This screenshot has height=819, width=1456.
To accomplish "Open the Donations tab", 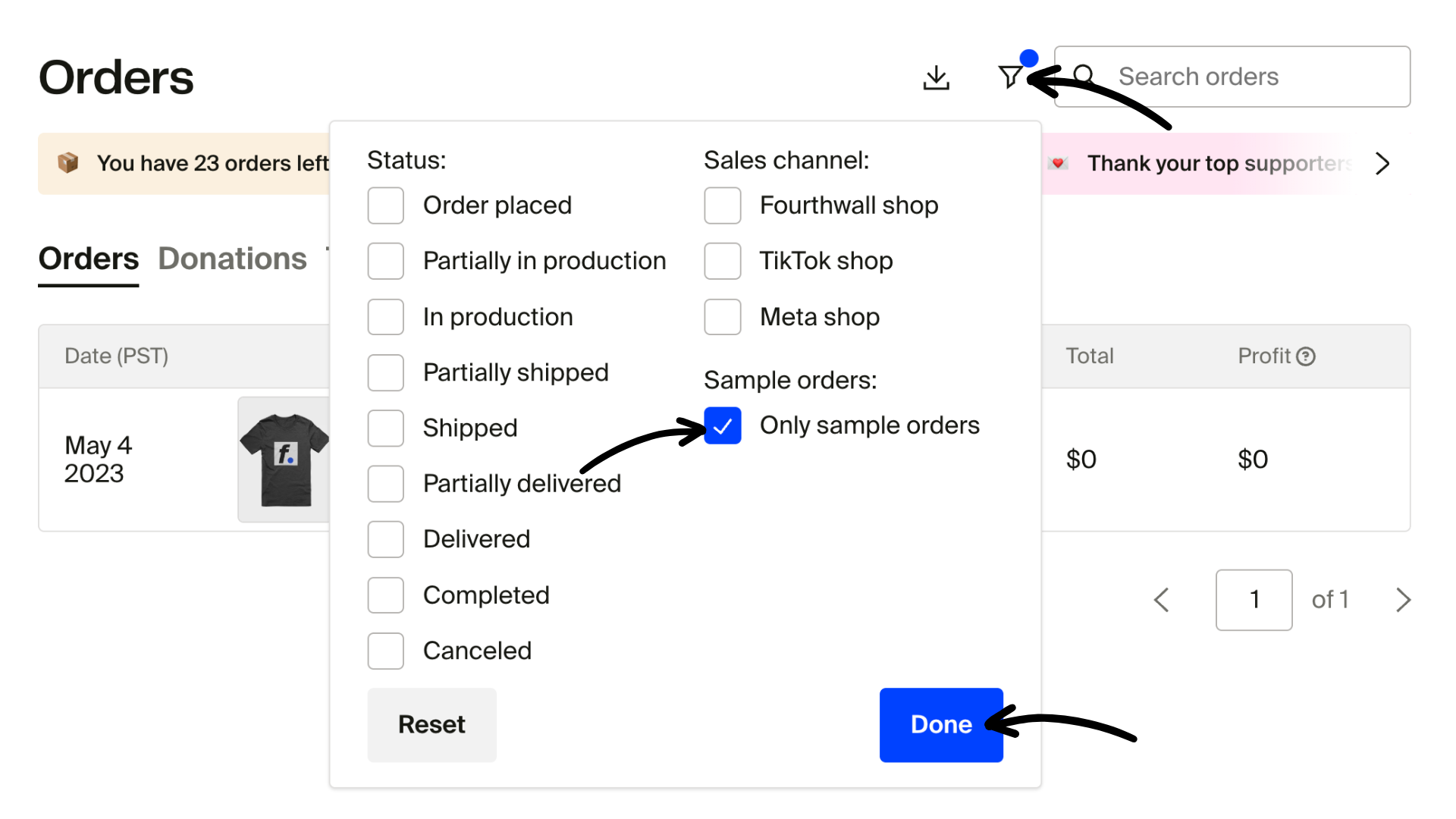I will pos(232,259).
